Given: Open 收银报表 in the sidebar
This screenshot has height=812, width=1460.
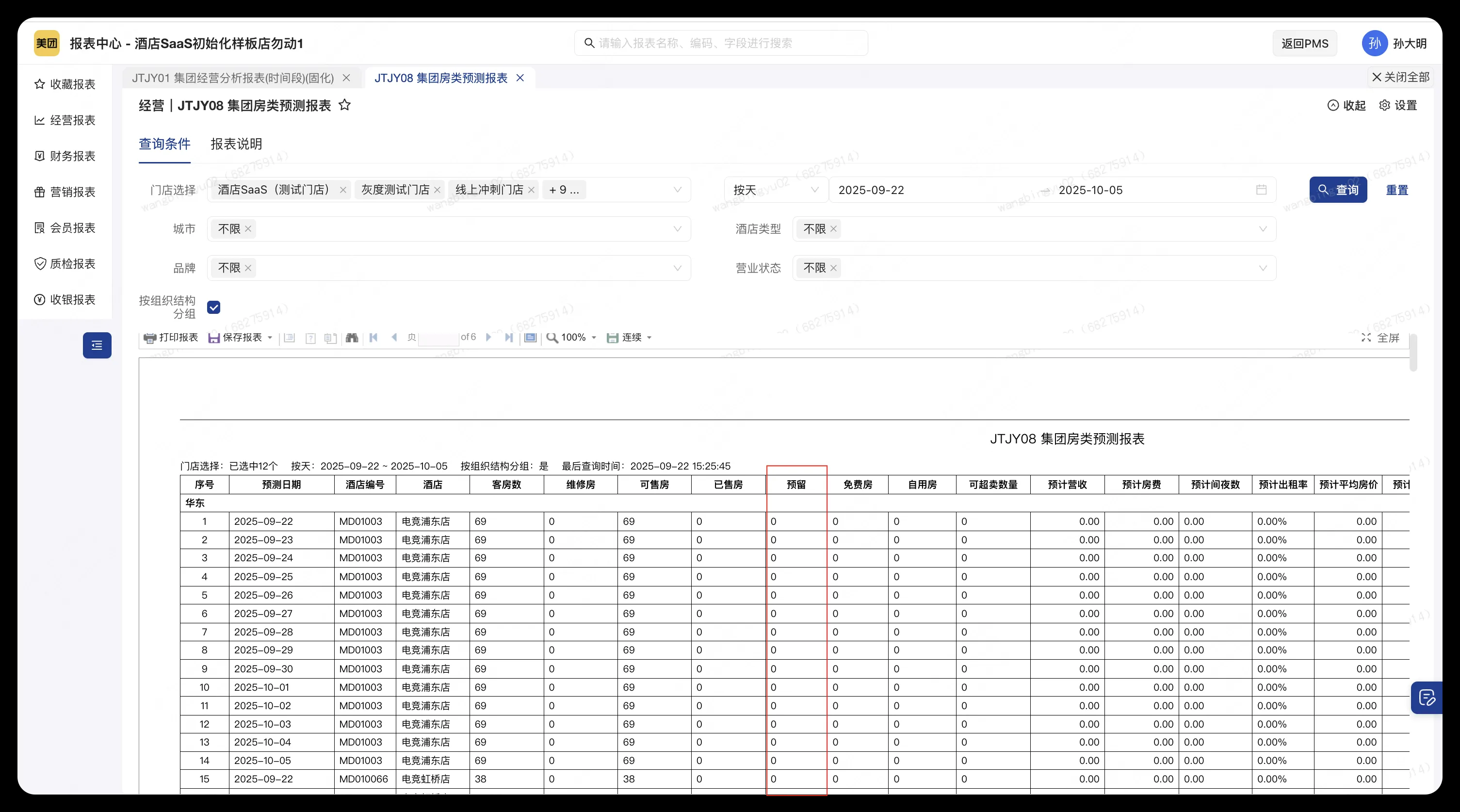Looking at the screenshot, I should click(x=65, y=300).
